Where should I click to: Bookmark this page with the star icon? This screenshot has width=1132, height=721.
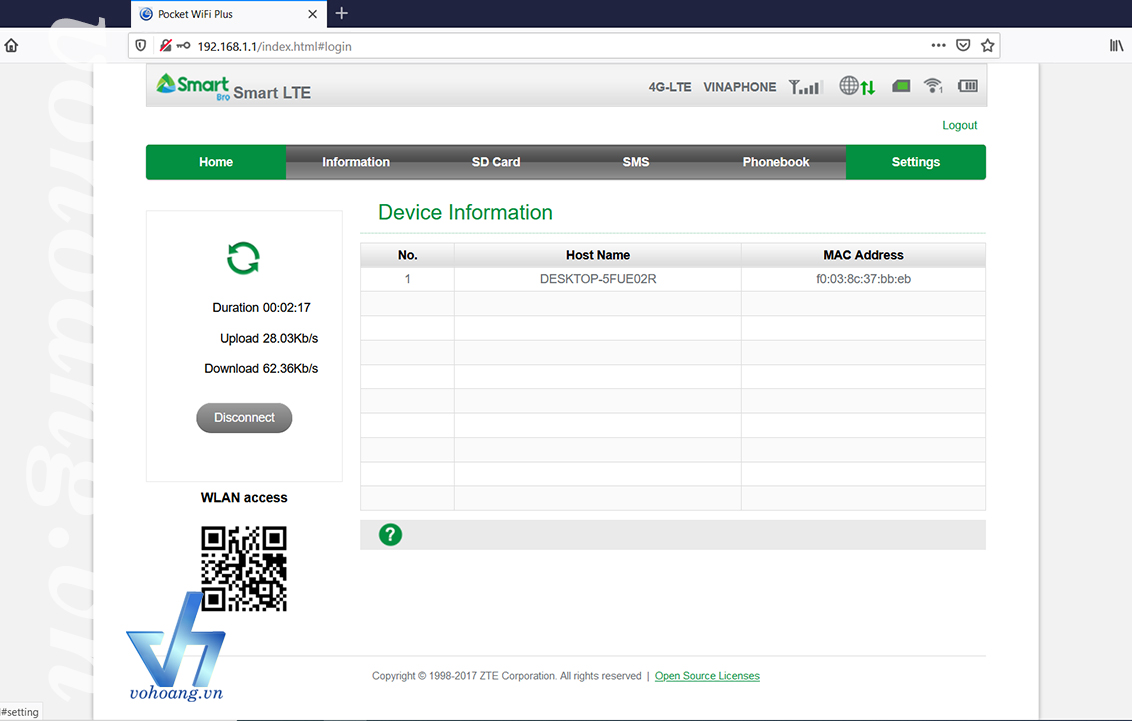988,45
